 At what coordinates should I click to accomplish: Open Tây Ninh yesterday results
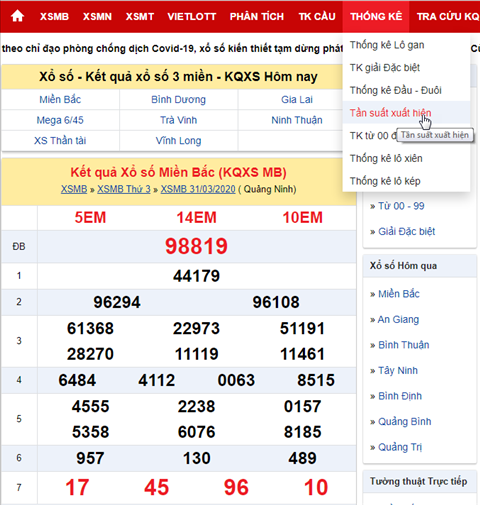398,371
